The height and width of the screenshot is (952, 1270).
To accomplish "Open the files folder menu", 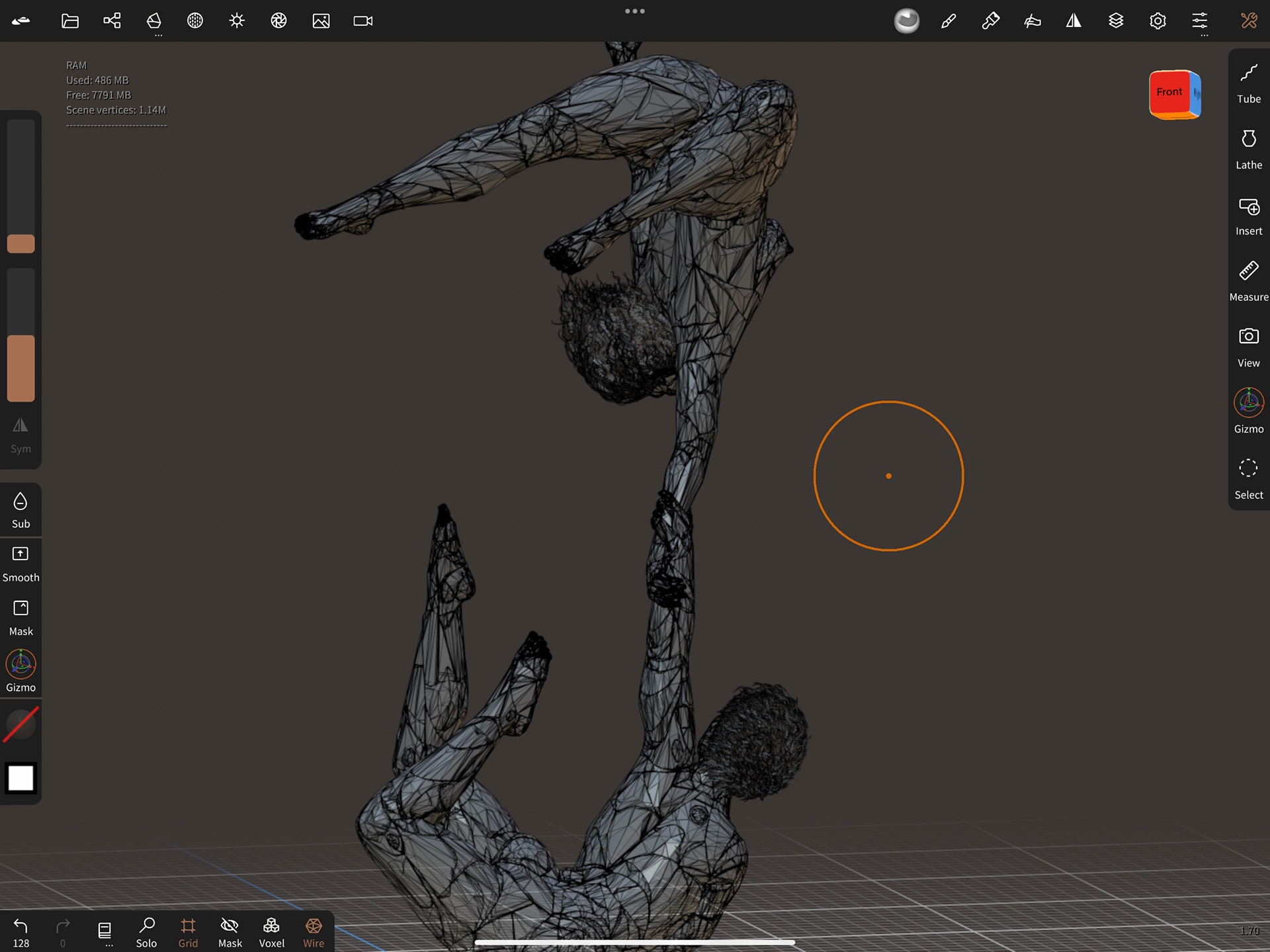I will point(70,21).
